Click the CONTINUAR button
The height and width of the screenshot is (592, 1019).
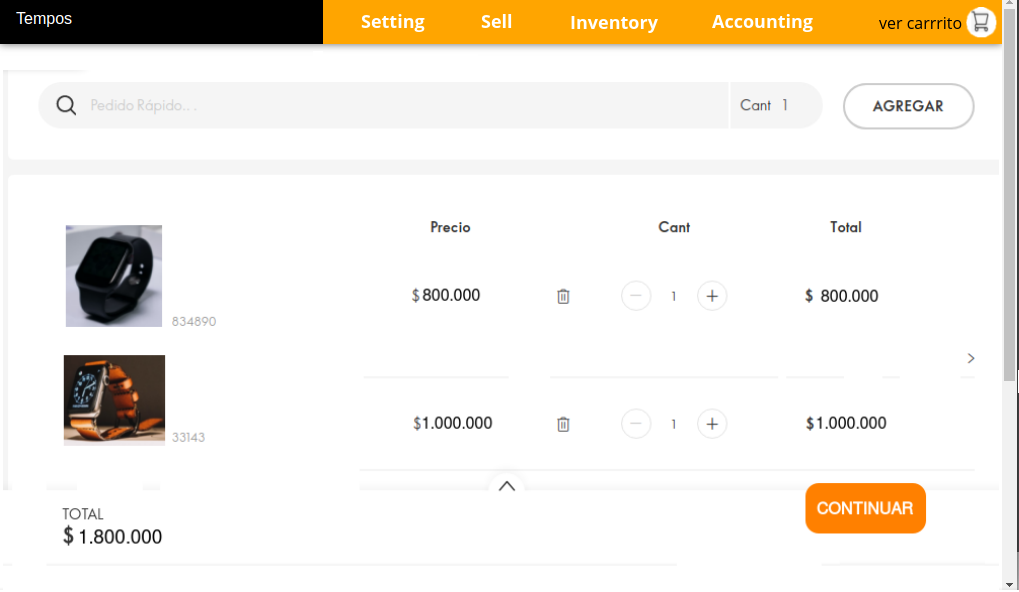click(865, 508)
